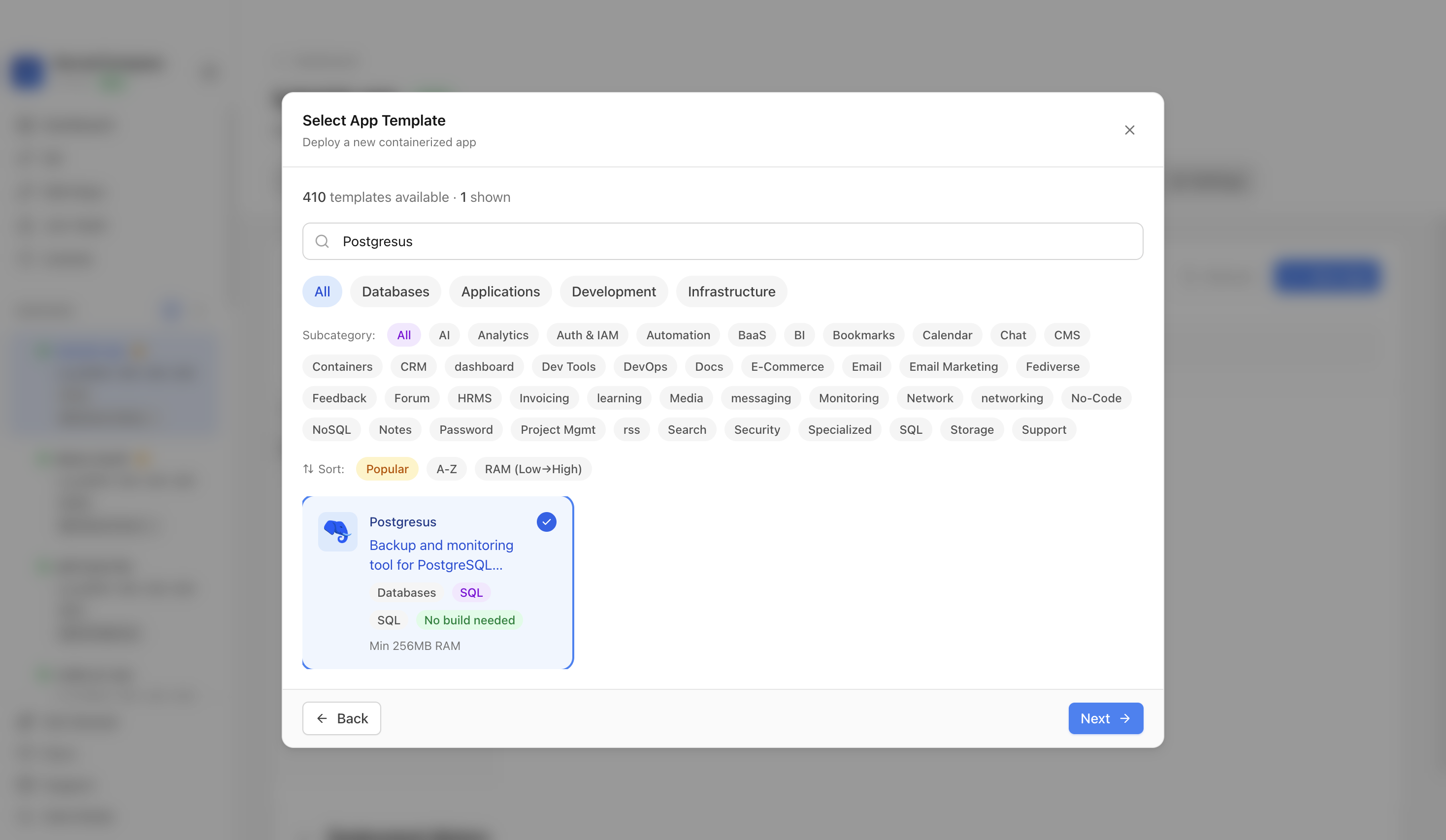
Task: Filter by BaaS subcategory
Action: [752, 335]
